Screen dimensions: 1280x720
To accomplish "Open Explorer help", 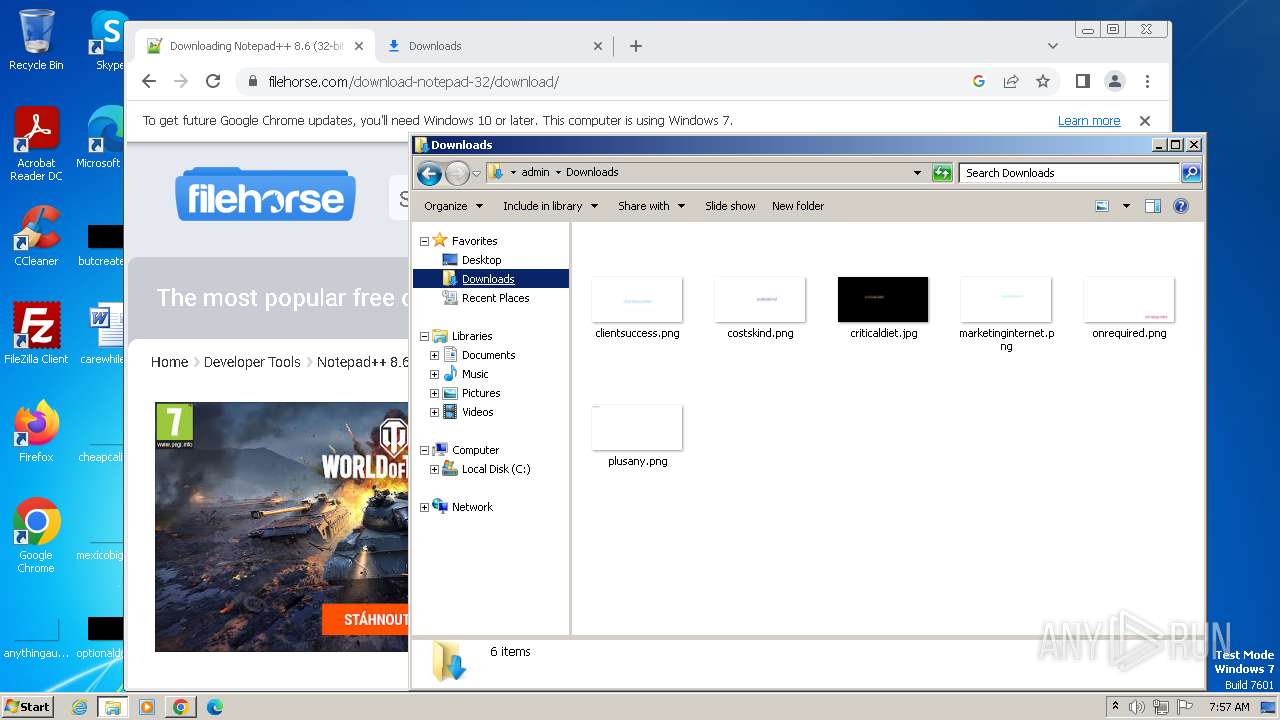I will pos(1181,206).
